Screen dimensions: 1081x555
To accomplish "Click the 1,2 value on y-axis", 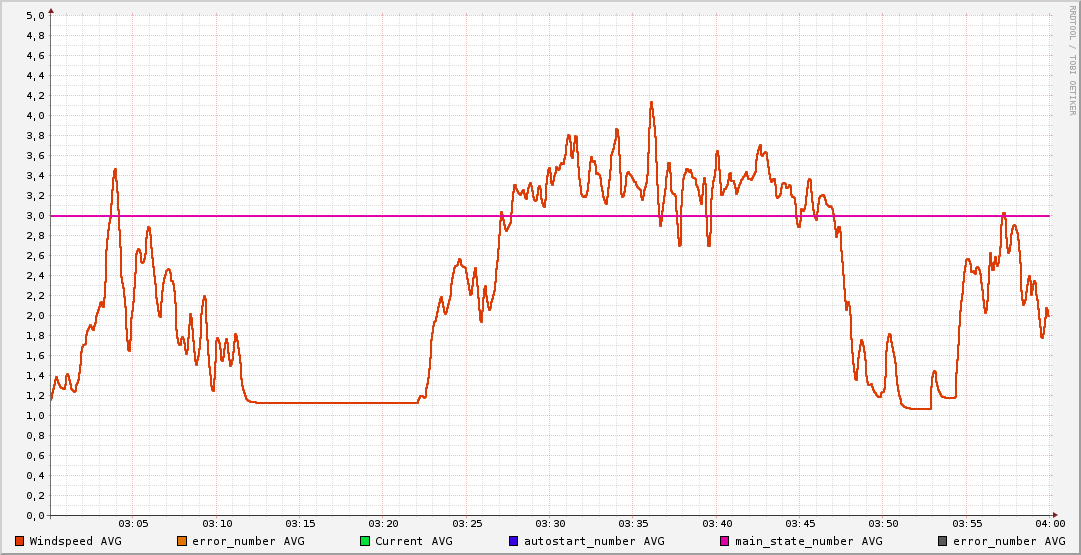I will click(37, 396).
